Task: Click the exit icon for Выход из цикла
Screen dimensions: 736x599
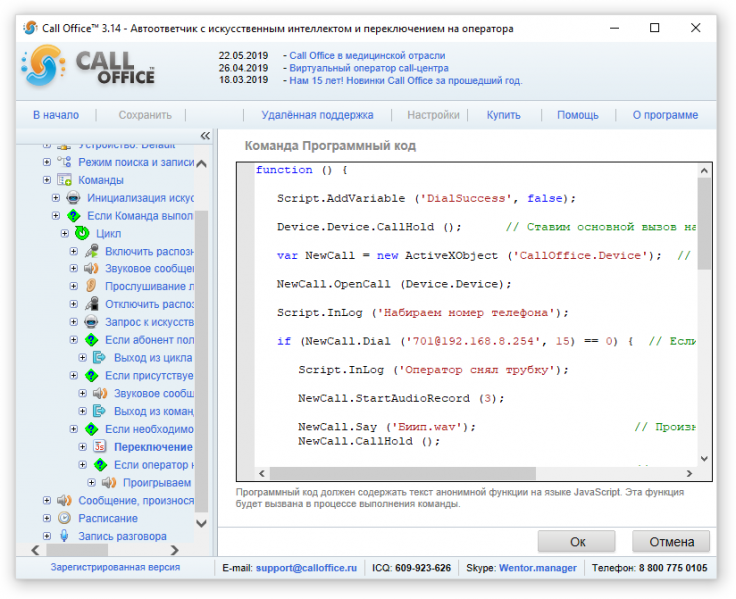Action: [x=100, y=358]
